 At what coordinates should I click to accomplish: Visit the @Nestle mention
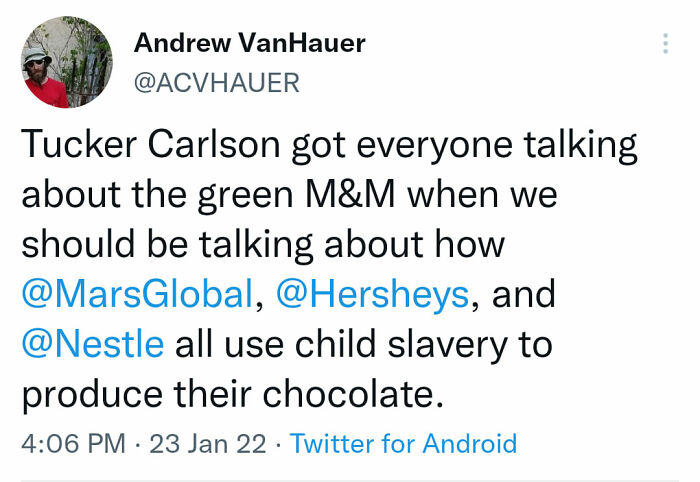[x=93, y=343]
